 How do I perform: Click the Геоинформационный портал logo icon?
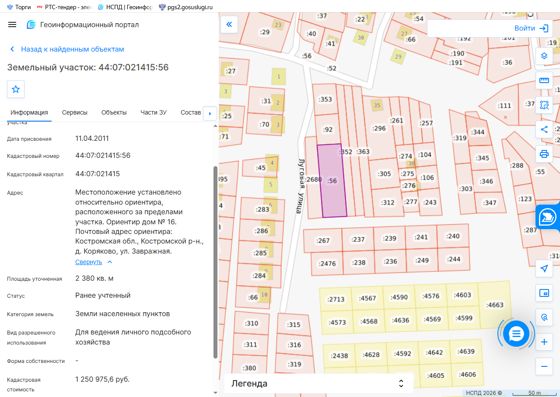click(31, 25)
